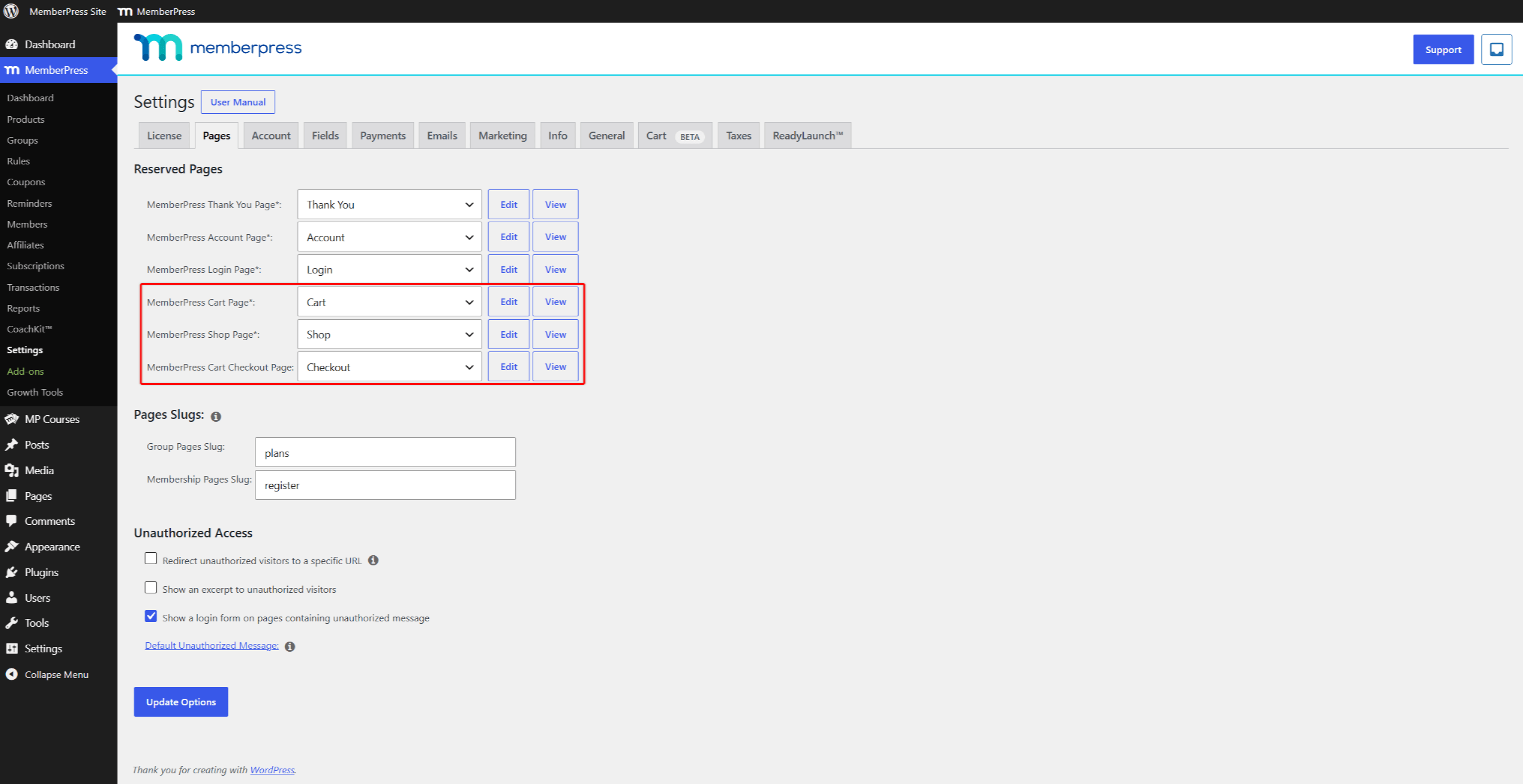The width and height of the screenshot is (1523, 784).
Task: Switch to the General tab
Action: (607, 136)
